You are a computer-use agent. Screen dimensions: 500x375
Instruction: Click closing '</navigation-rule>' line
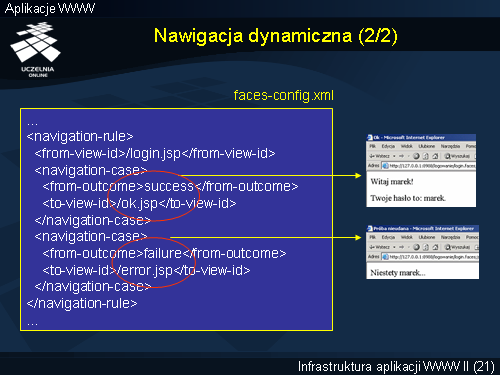pos(82,303)
